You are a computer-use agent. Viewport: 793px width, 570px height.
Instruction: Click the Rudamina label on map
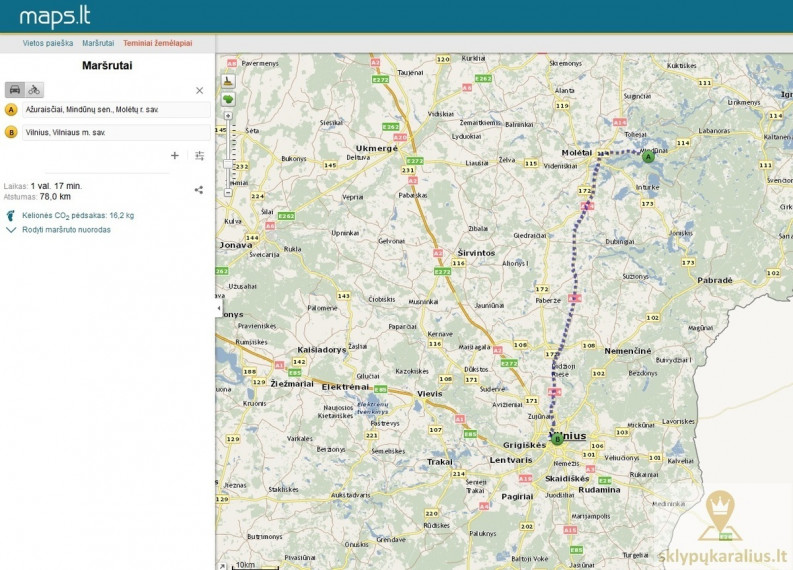coord(599,490)
